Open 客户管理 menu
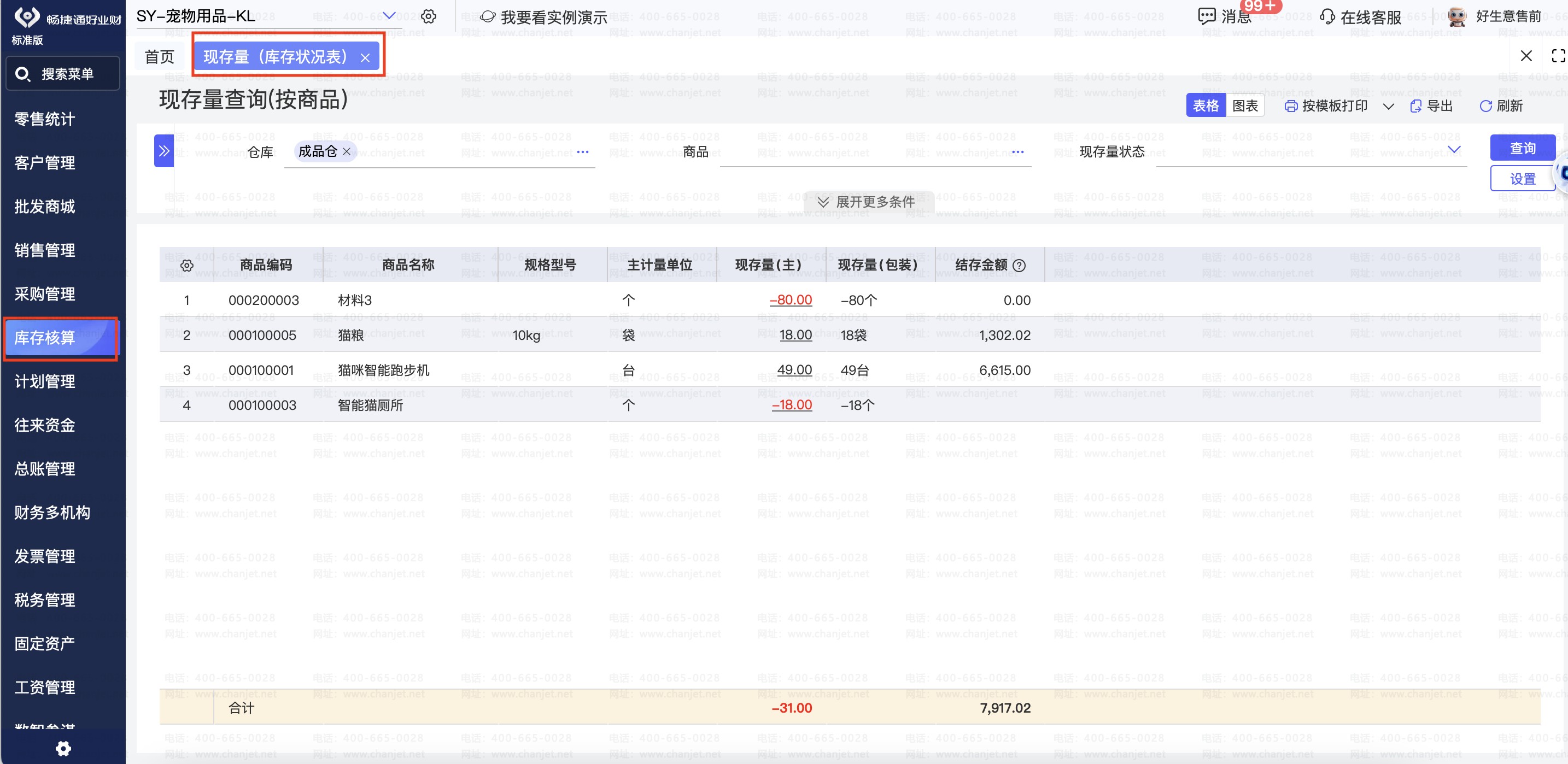The width and height of the screenshot is (1568, 764). 45,163
